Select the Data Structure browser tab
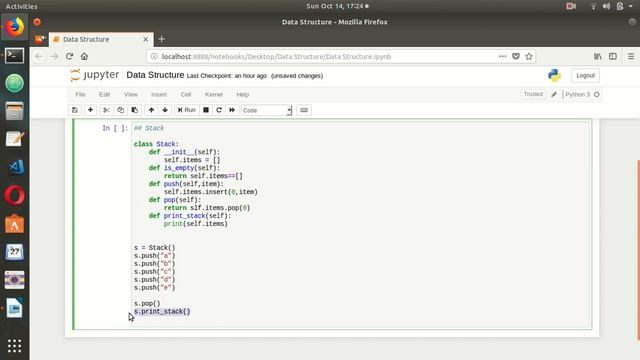640x360 pixels. 101,39
